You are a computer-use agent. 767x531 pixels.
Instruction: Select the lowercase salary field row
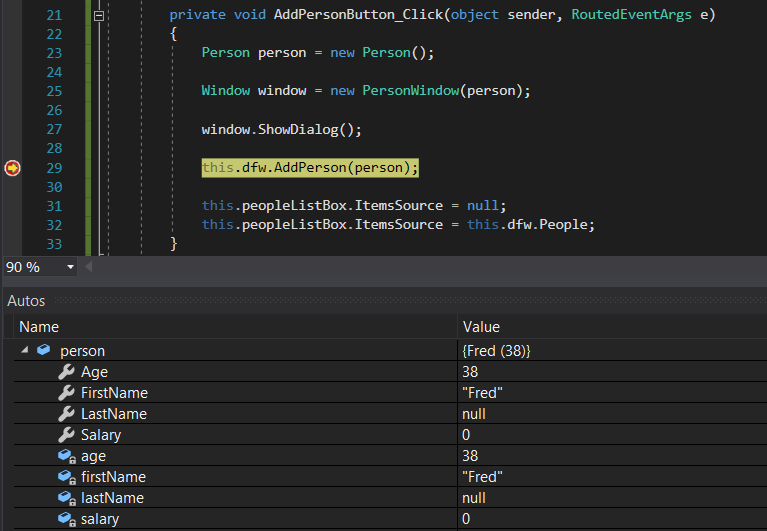pos(390,519)
